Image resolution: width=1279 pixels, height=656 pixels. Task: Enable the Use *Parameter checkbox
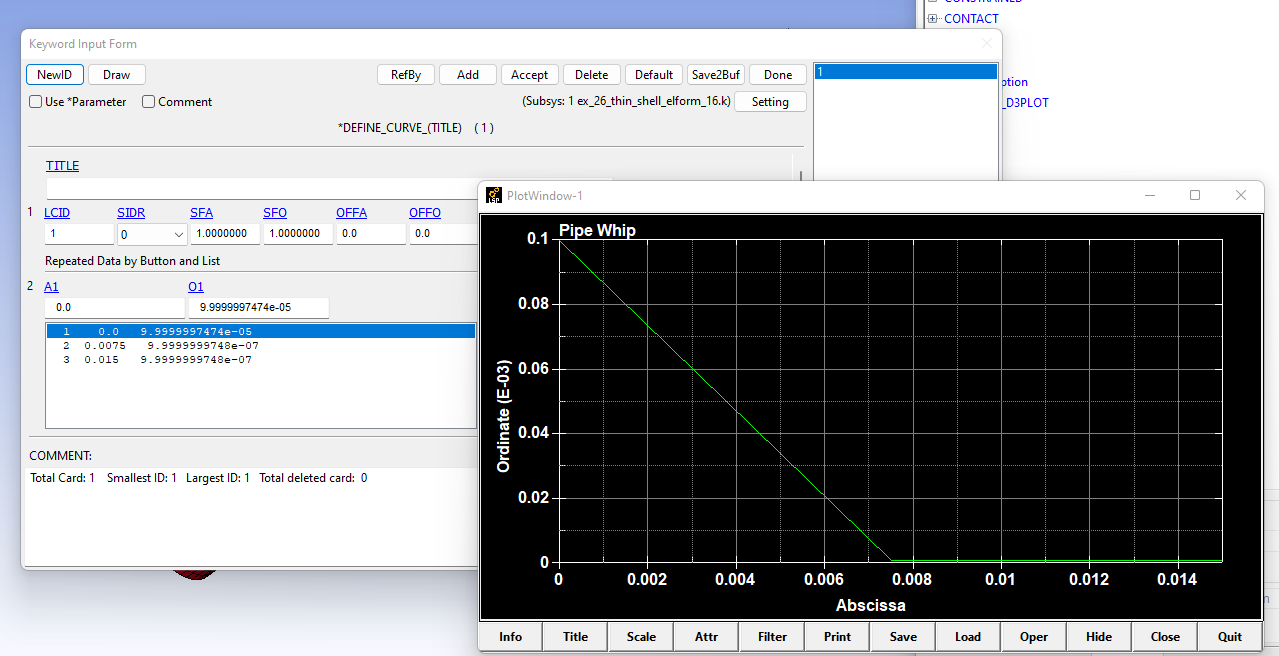tap(36, 102)
